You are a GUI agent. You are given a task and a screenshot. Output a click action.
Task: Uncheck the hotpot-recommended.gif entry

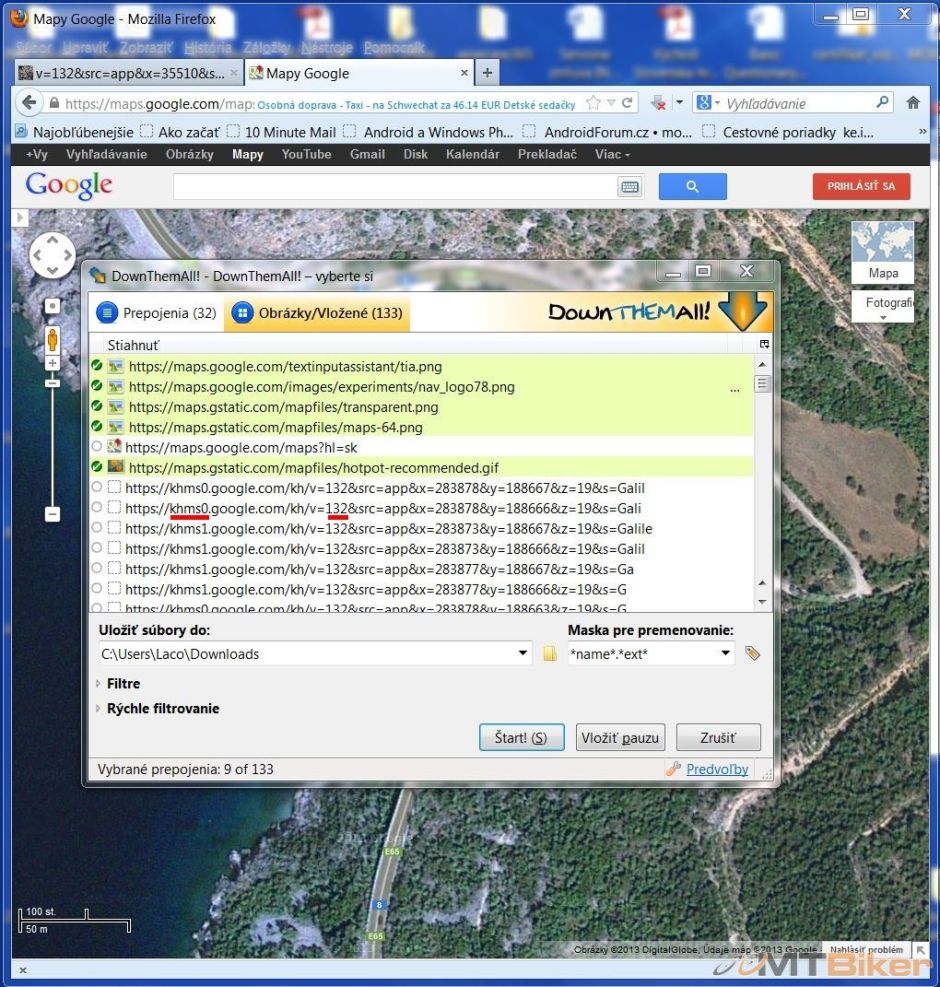tap(96, 467)
